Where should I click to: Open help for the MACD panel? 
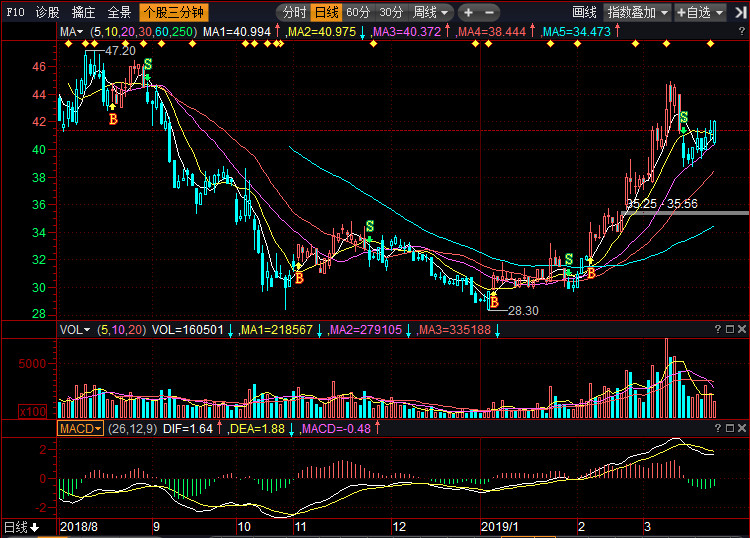(717, 428)
